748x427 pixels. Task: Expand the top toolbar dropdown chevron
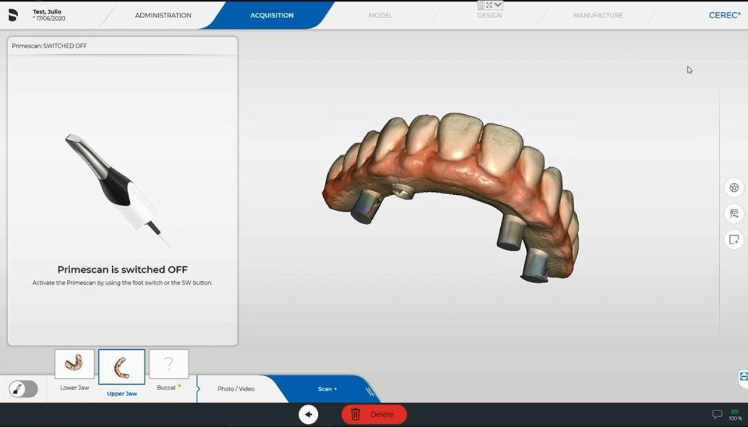tap(498, 5)
